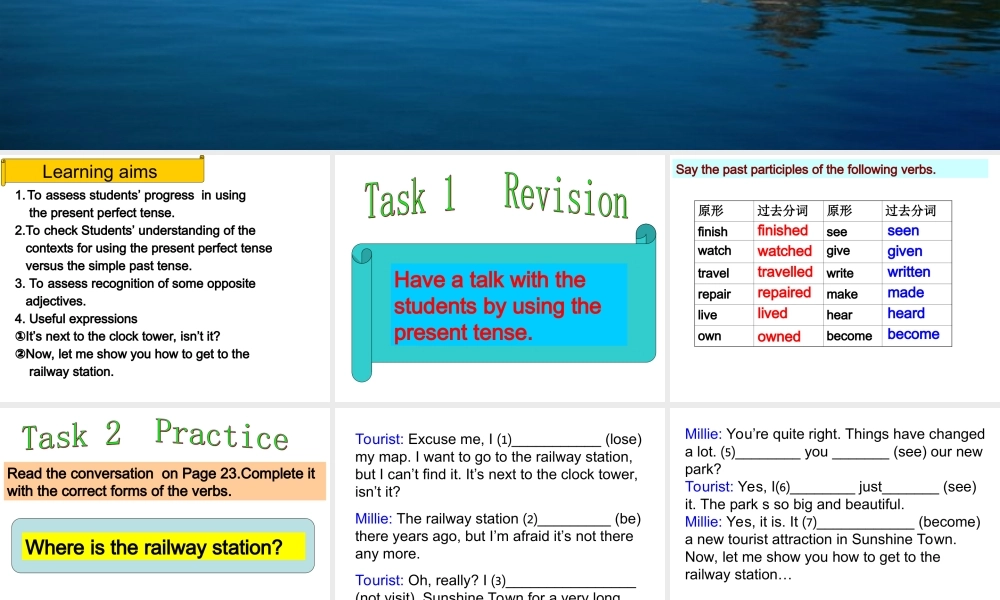Click blank (2) before '(be)'

pyautogui.click(x=574, y=520)
